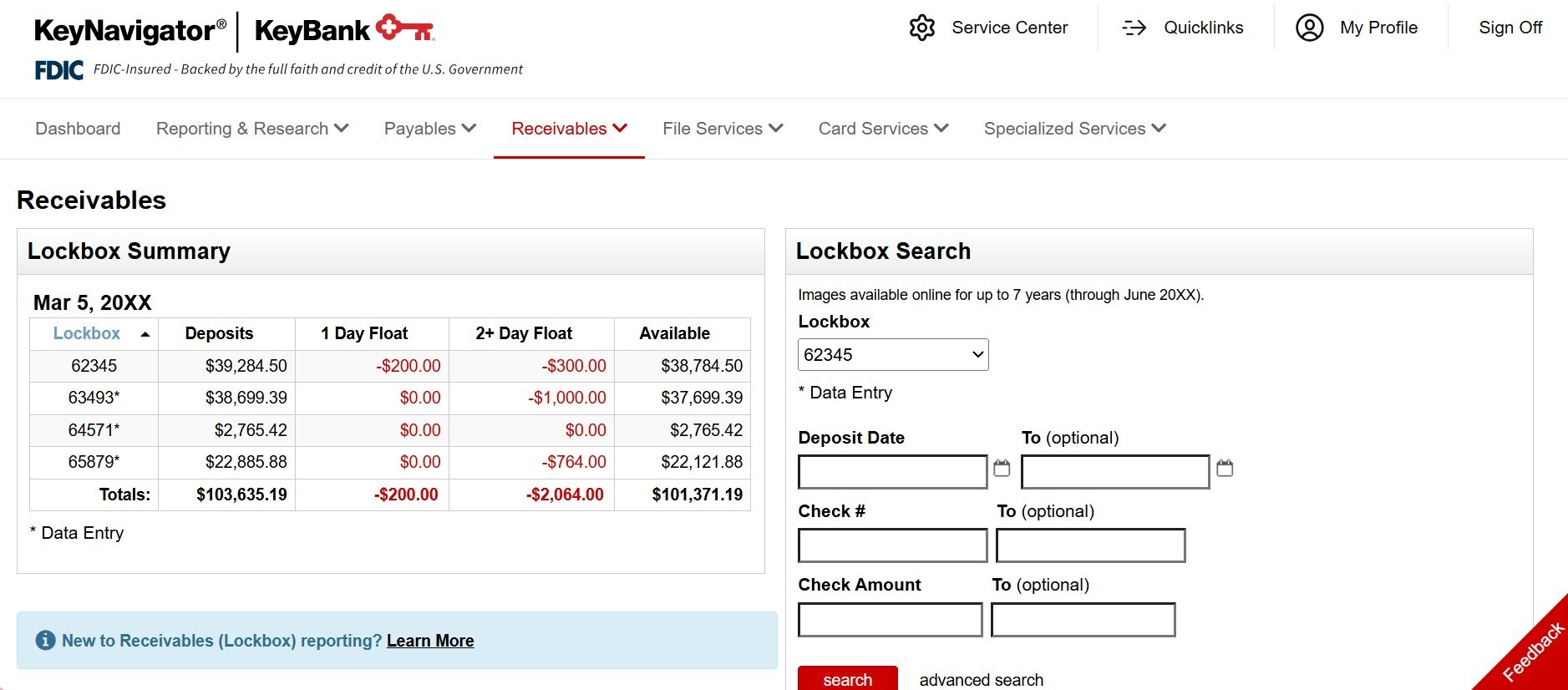
Task: Click the Quicklinks arrow icon
Action: (x=1134, y=28)
